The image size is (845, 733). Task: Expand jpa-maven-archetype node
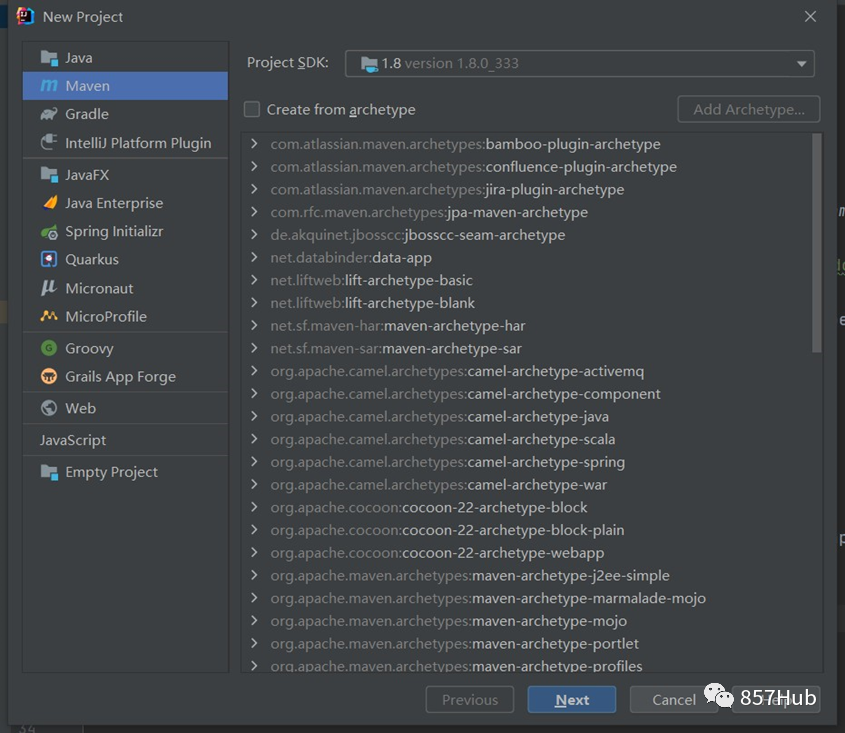click(254, 212)
